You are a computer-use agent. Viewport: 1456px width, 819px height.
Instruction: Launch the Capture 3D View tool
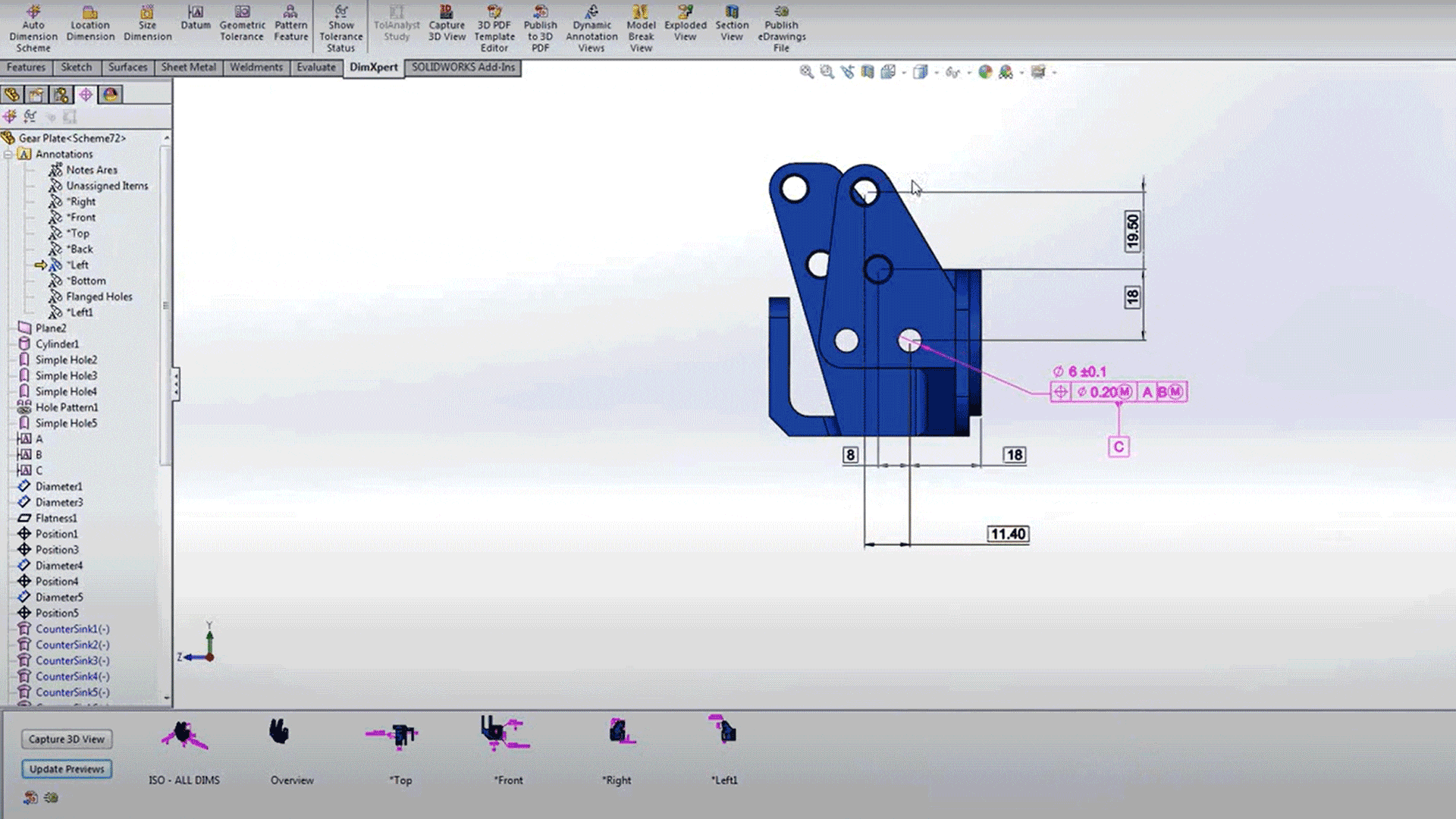(447, 23)
